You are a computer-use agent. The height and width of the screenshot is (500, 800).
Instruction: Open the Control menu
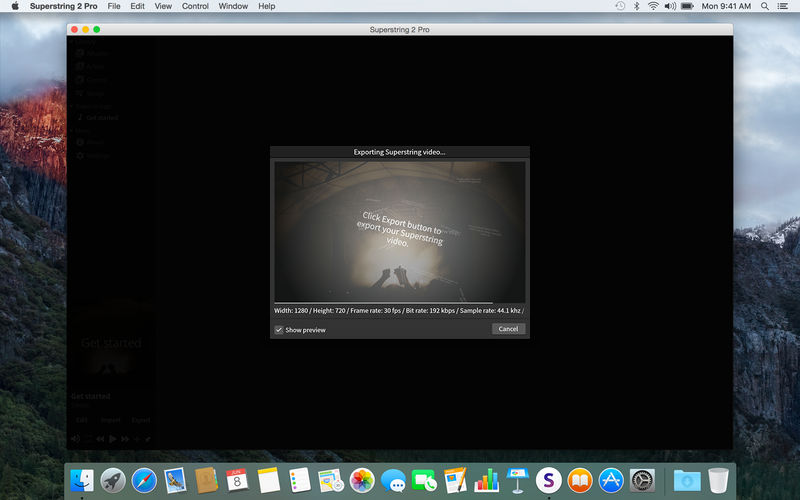click(195, 6)
